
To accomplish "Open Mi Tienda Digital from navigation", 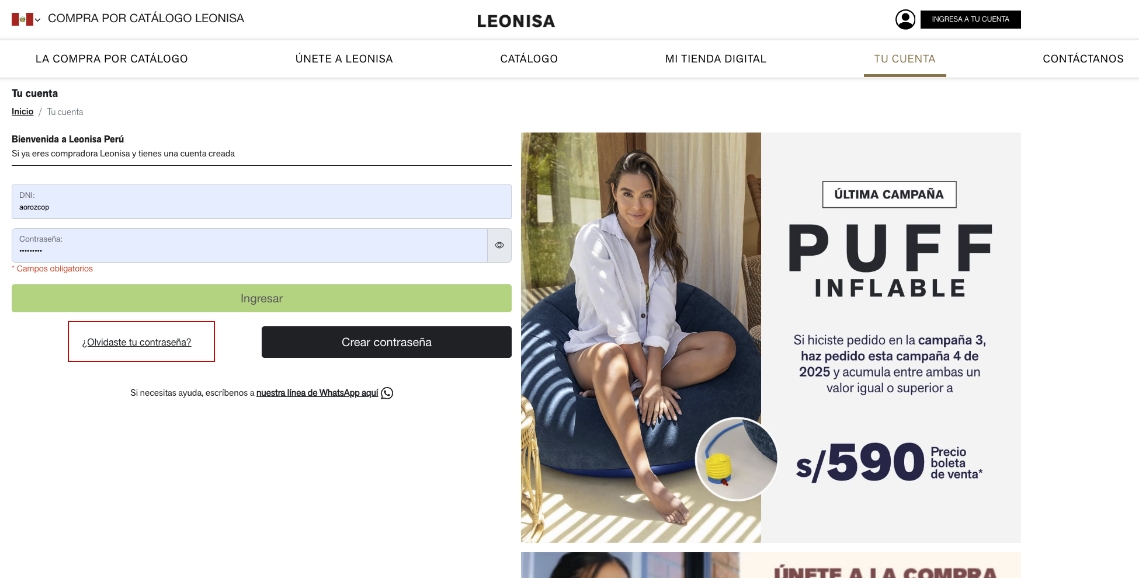I will point(716,59).
